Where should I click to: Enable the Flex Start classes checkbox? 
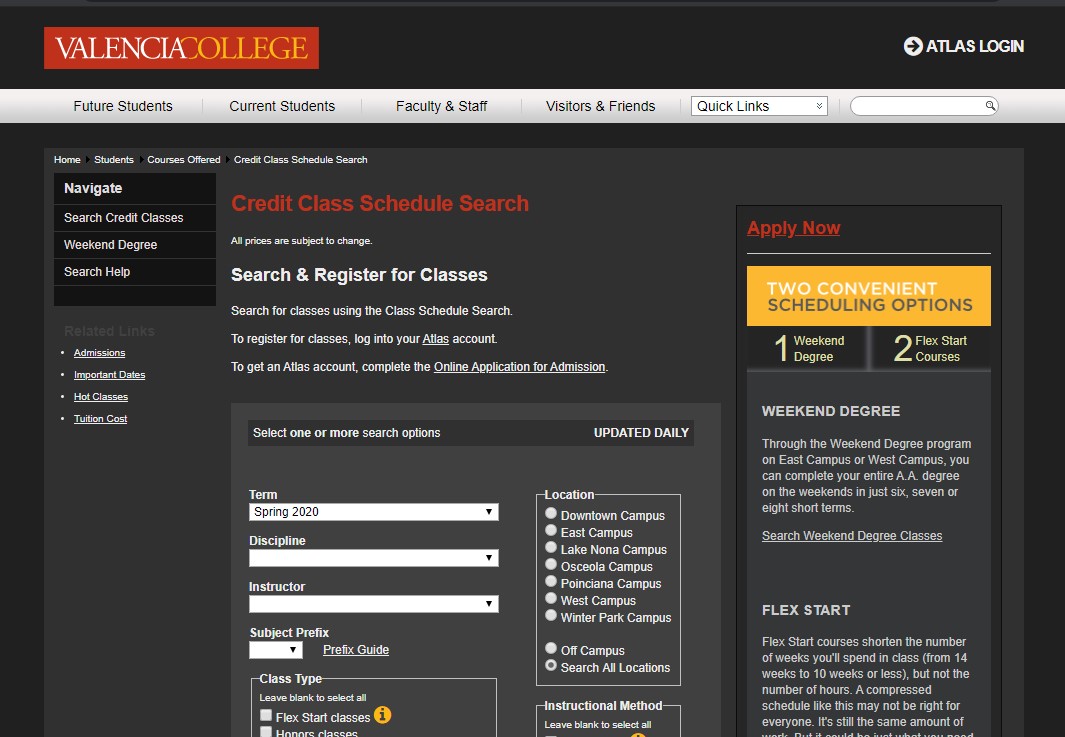pyautogui.click(x=266, y=715)
